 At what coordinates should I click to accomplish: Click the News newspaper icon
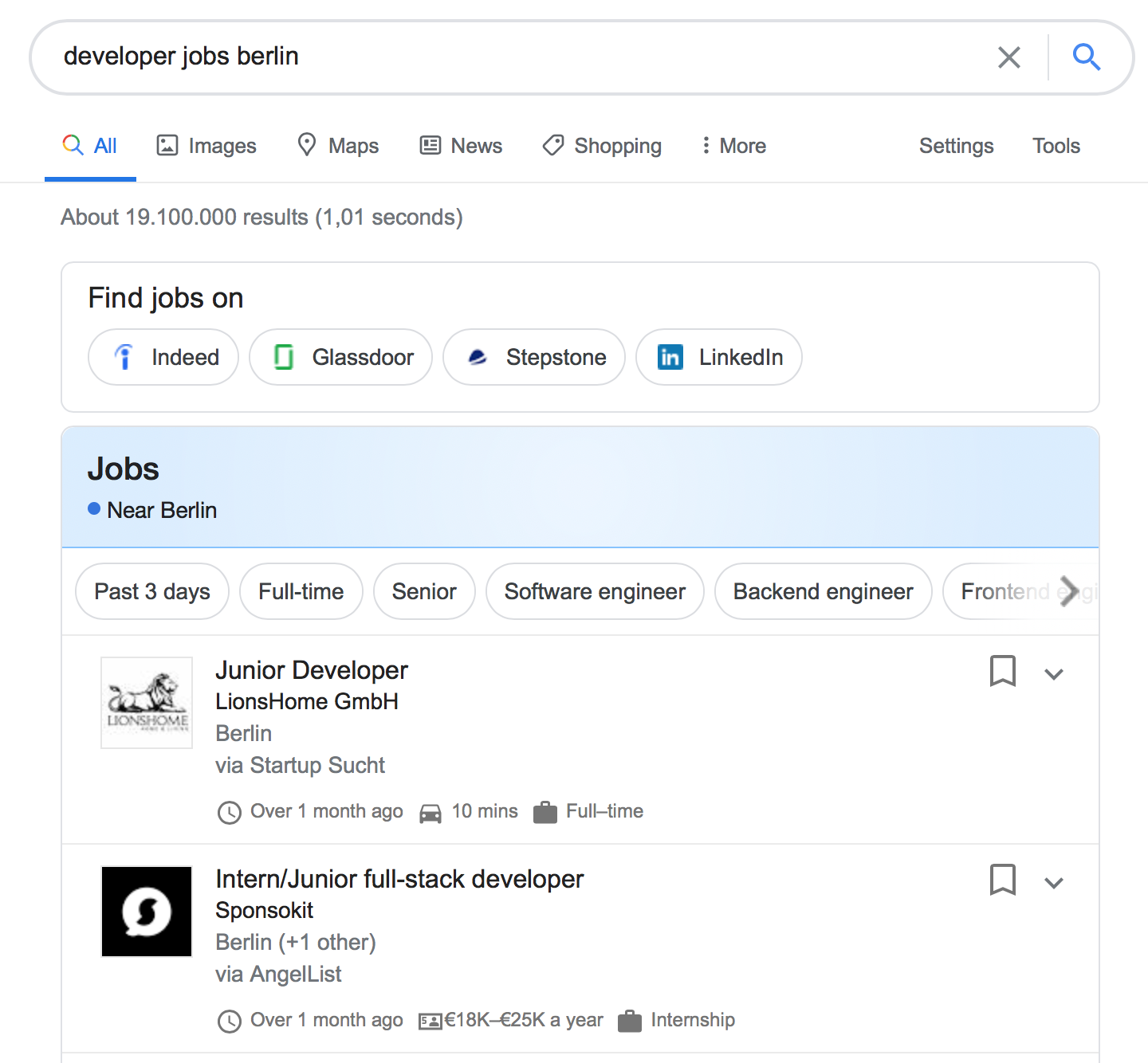pos(431,145)
